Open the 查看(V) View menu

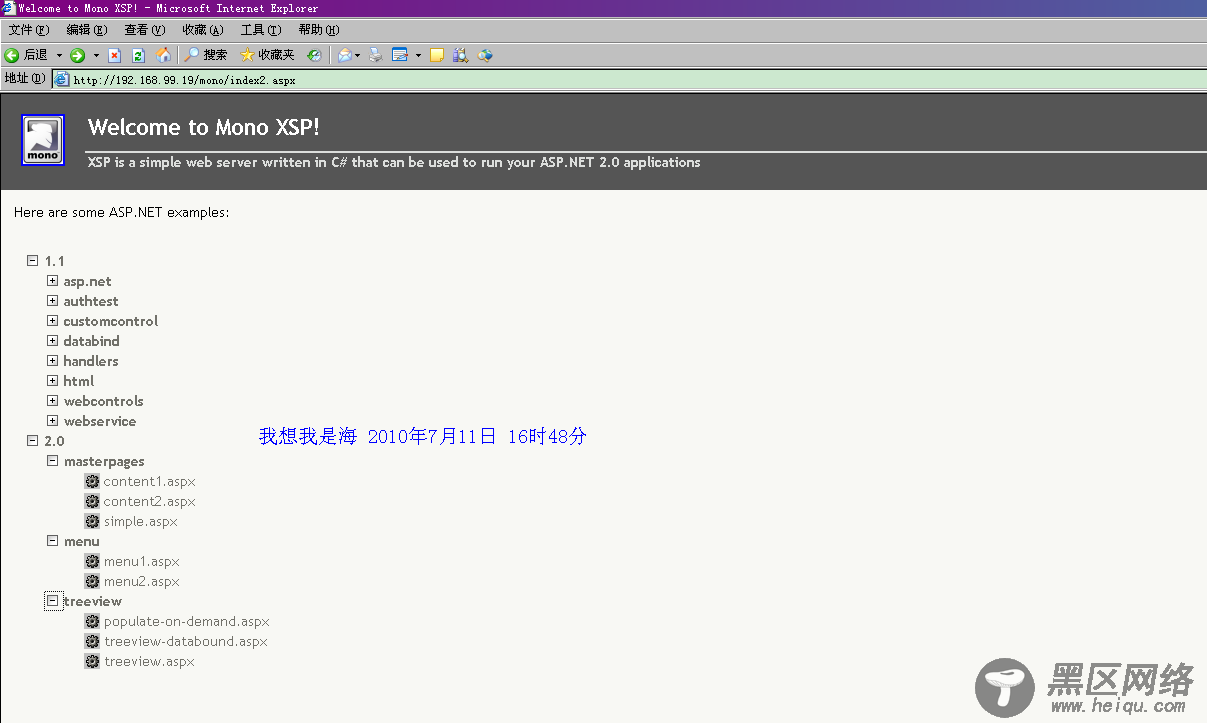tap(144, 30)
